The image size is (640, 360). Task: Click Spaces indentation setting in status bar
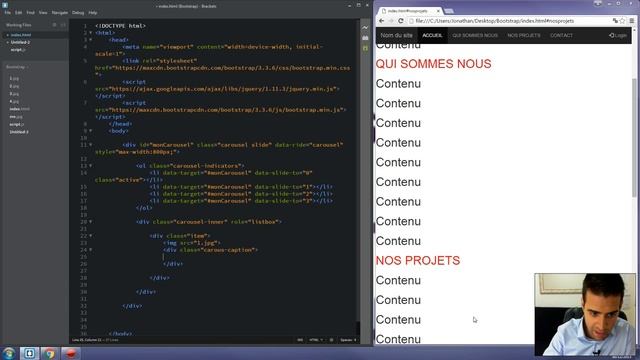tap(348, 340)
